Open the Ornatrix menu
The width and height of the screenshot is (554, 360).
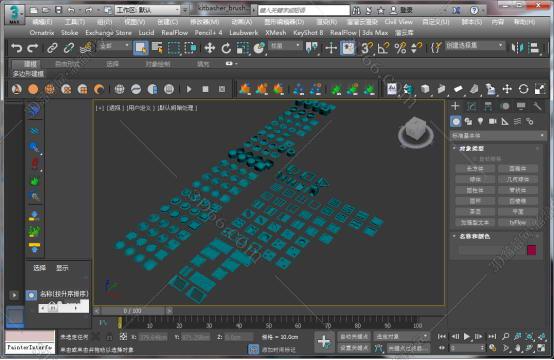tap(42, 33)
